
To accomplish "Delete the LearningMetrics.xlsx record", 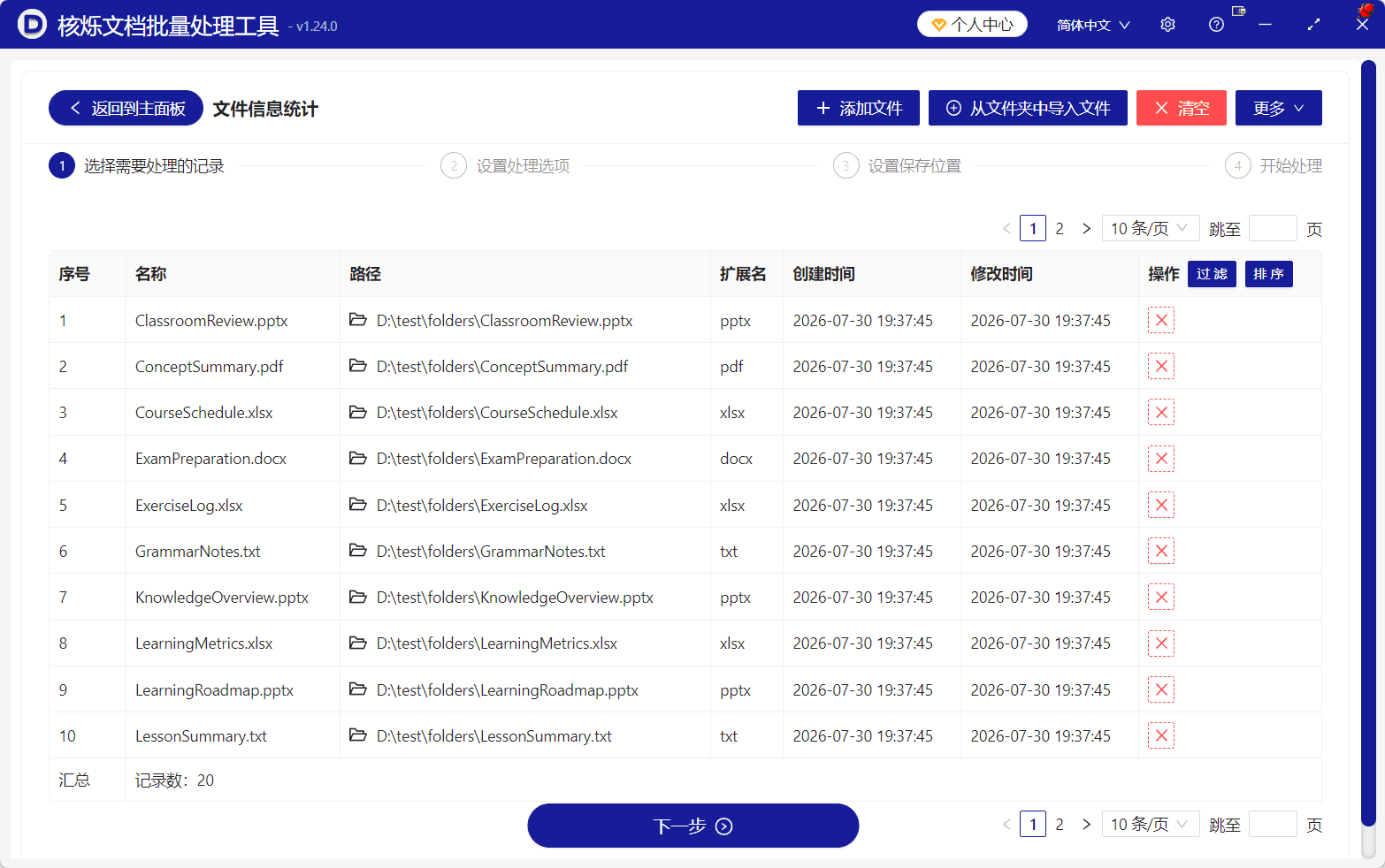I will (1160, 643).
